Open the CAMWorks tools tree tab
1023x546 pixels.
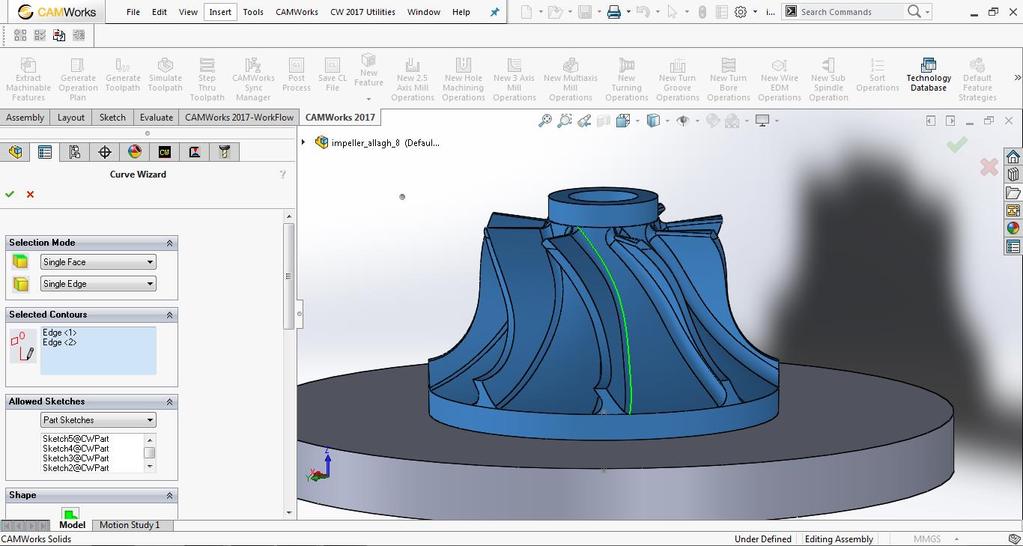[224, 152]
